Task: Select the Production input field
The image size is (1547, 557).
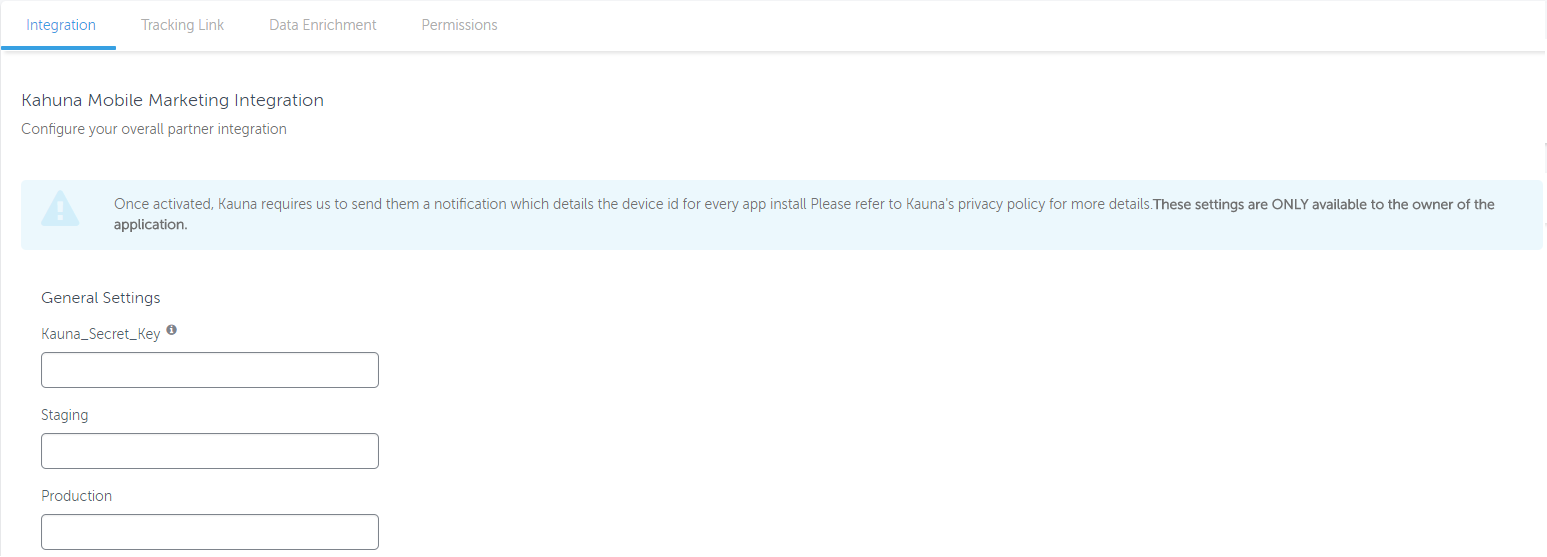Action: [x=209, y=532]
